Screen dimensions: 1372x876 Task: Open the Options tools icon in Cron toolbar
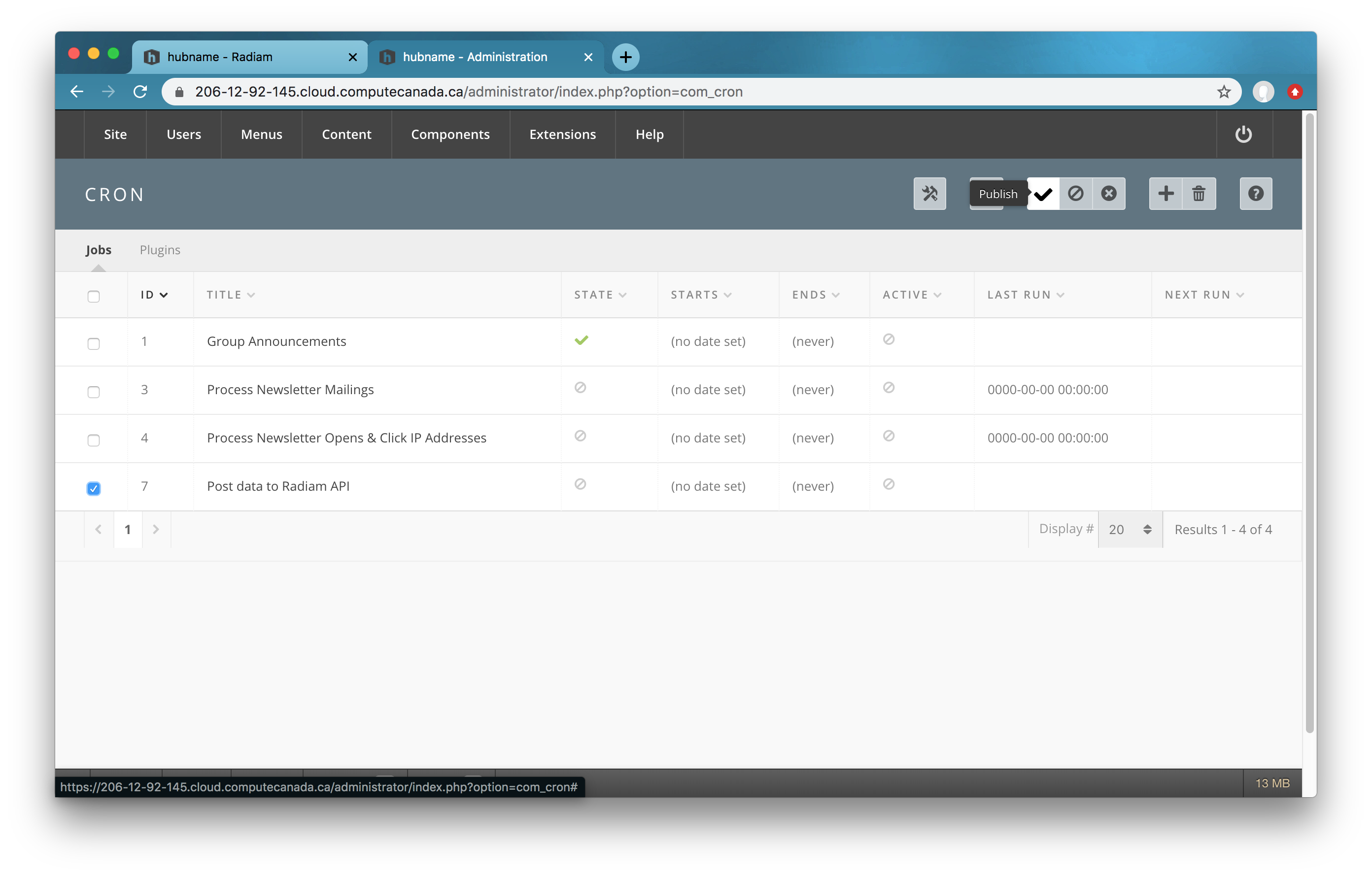pyautogui.click(x=929, y=194)
